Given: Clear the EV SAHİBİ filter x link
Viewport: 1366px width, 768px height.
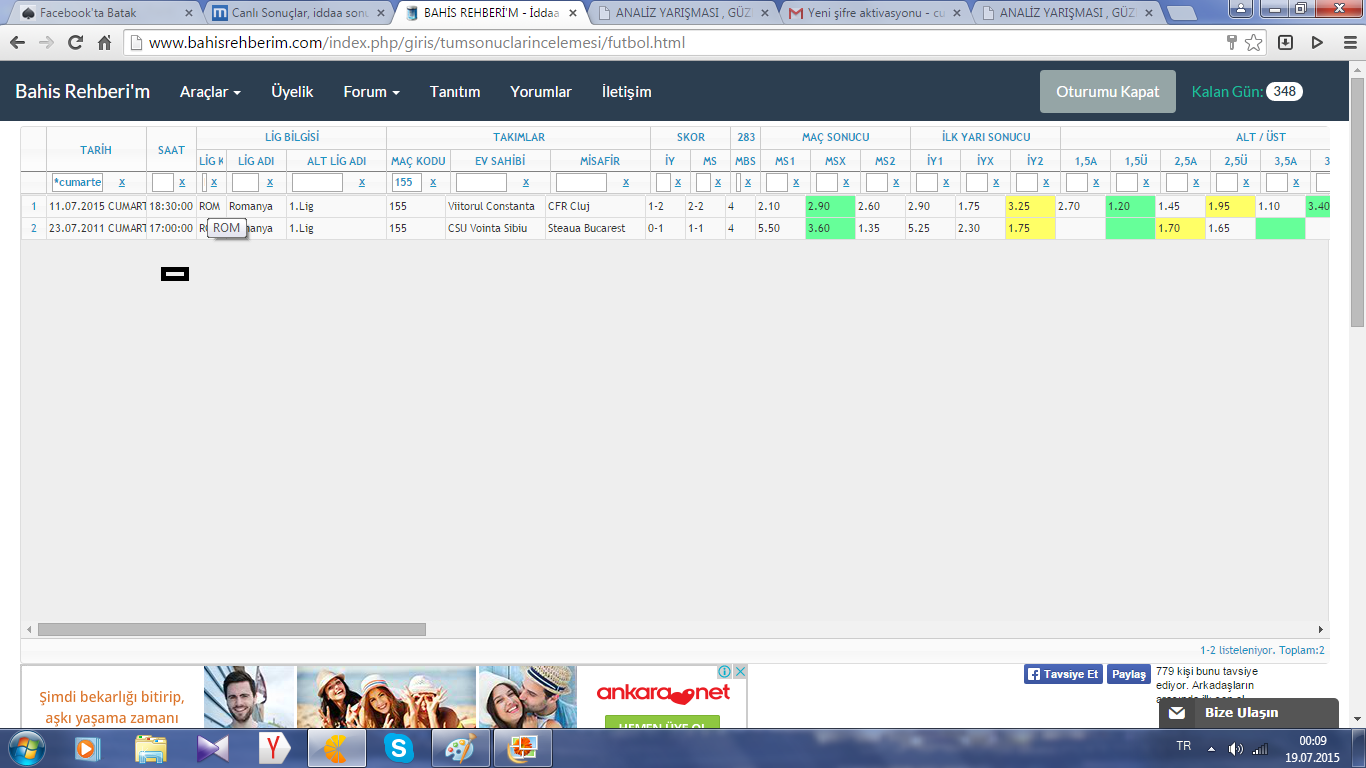Looking at the screenshot, I should pos(526,183).
